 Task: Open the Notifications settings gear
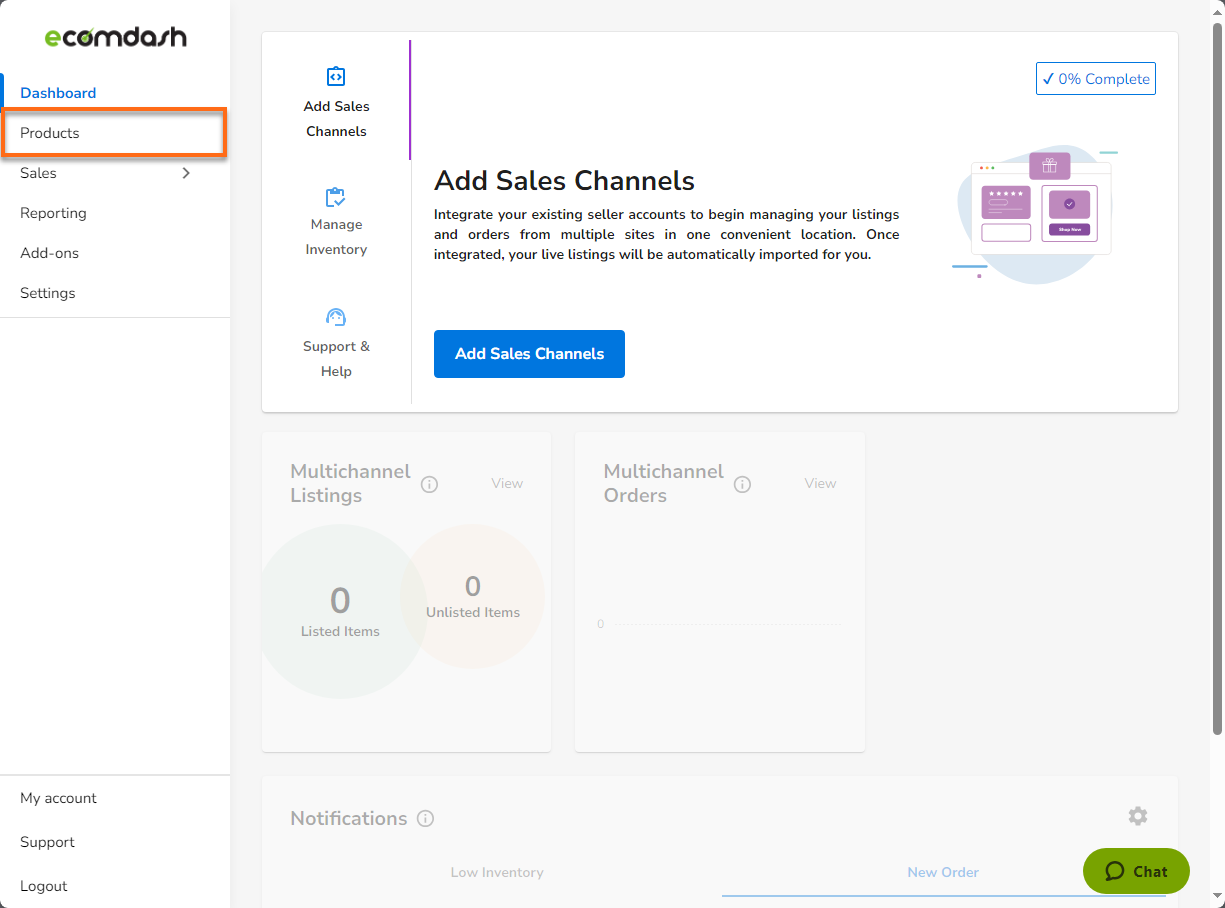[x=1137, y=816]
